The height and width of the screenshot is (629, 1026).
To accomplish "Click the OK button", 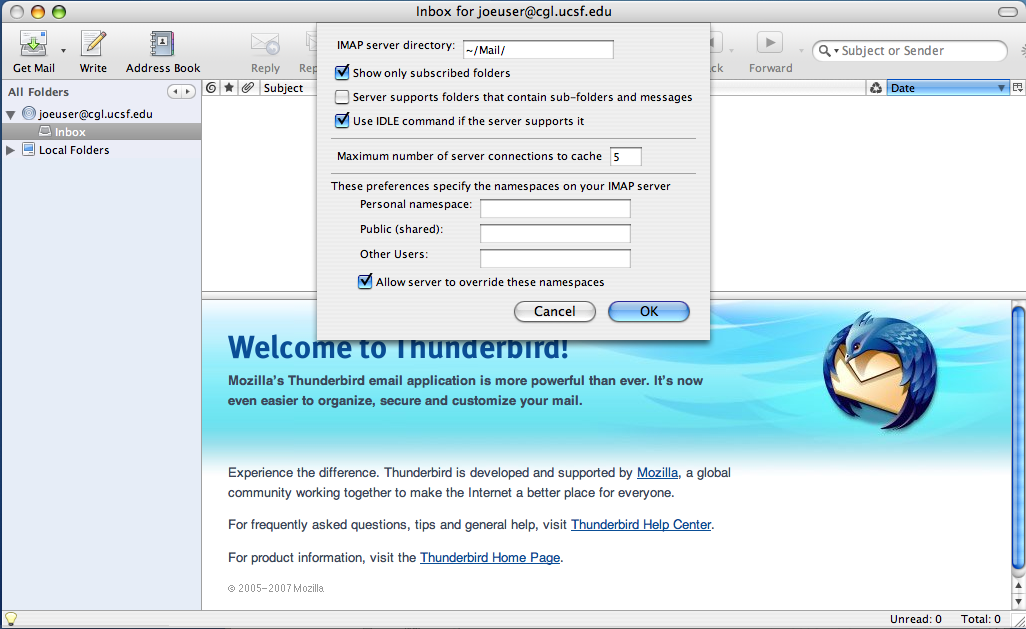I will coord(648,312).
